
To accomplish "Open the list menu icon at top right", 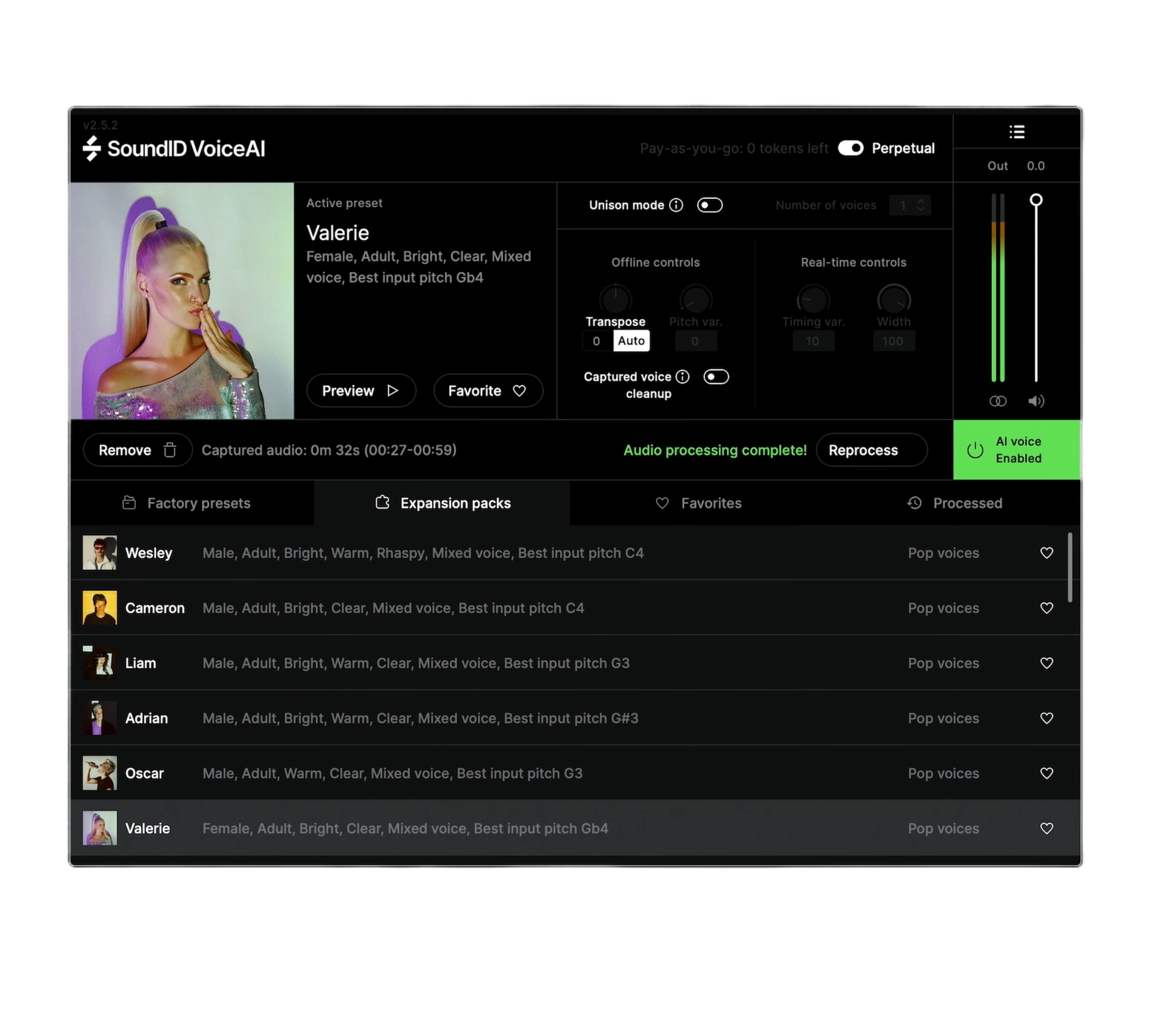I will click(1016, 132).
